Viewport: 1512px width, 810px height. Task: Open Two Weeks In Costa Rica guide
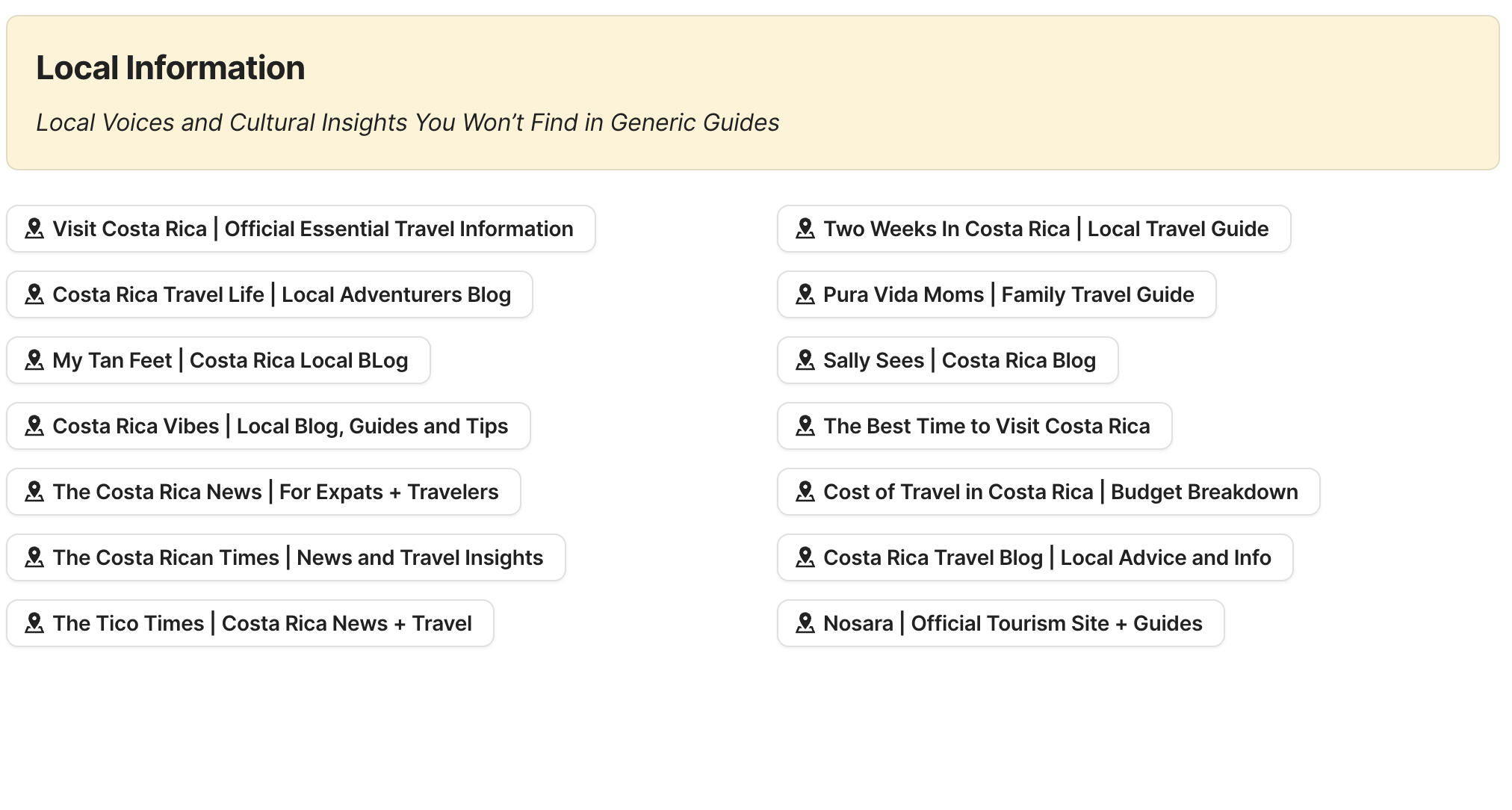[1033, 229]
